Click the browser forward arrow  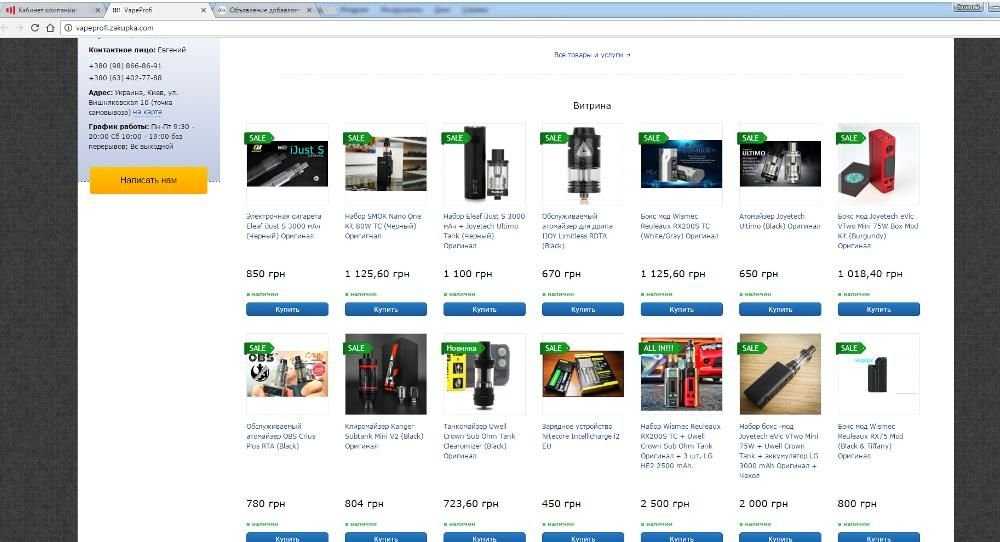19,28
